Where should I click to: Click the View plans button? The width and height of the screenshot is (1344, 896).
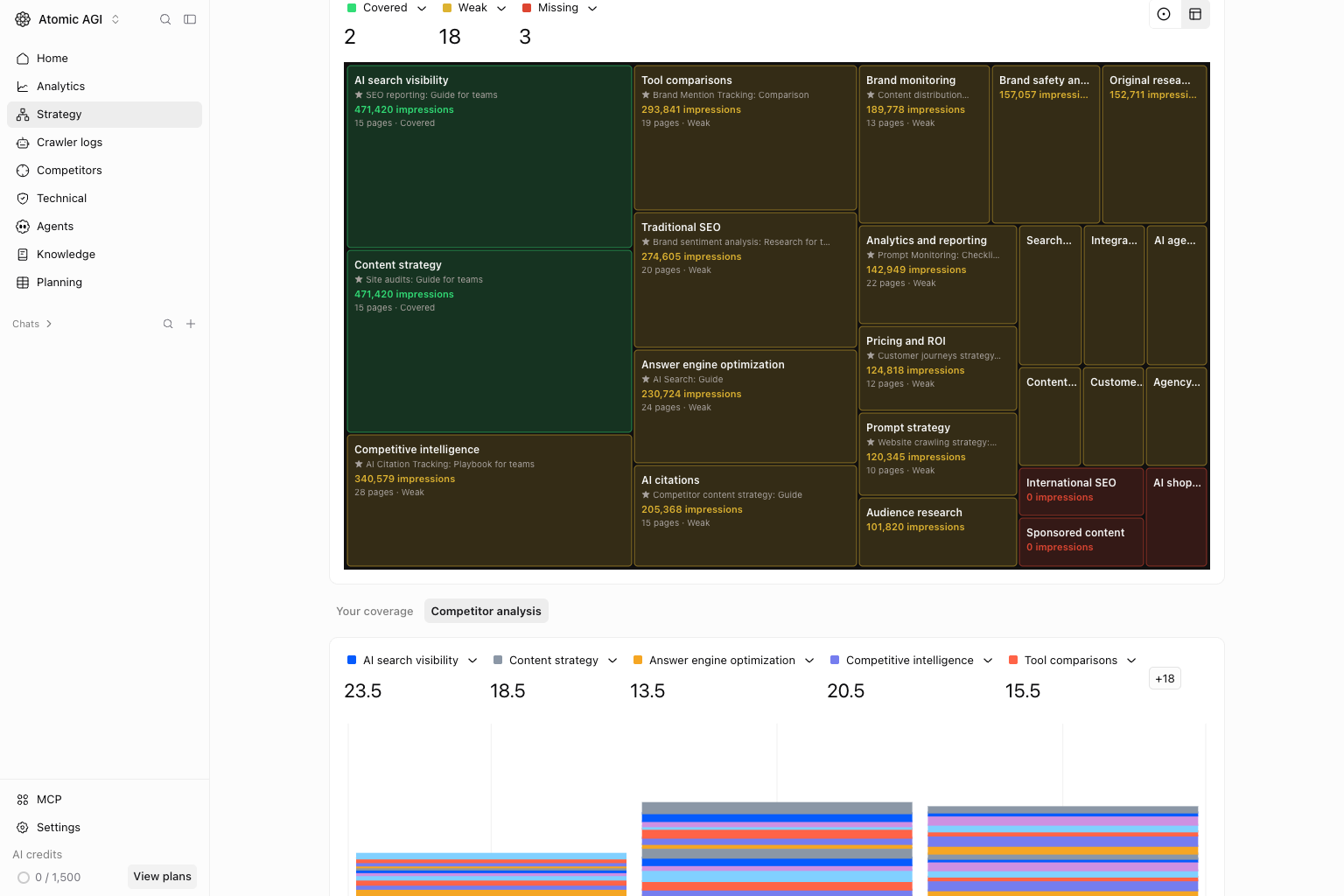point(162,877)
